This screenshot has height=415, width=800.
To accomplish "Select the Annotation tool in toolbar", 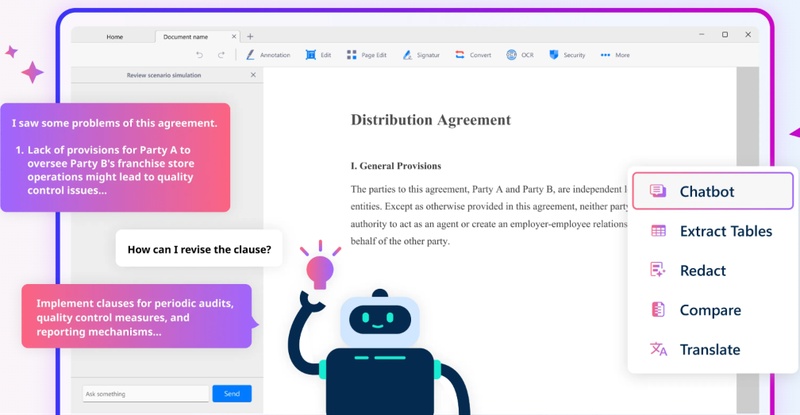I will [268, 55].
